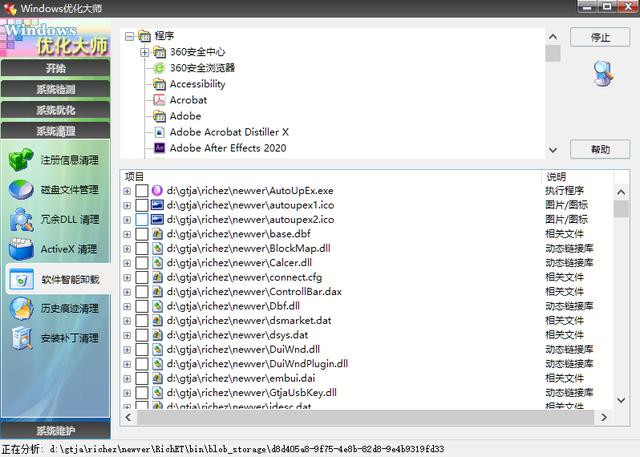The image size is (640, 457).
Task: Click Adobe After Effects 2020 icon
Action: (159, 148)
